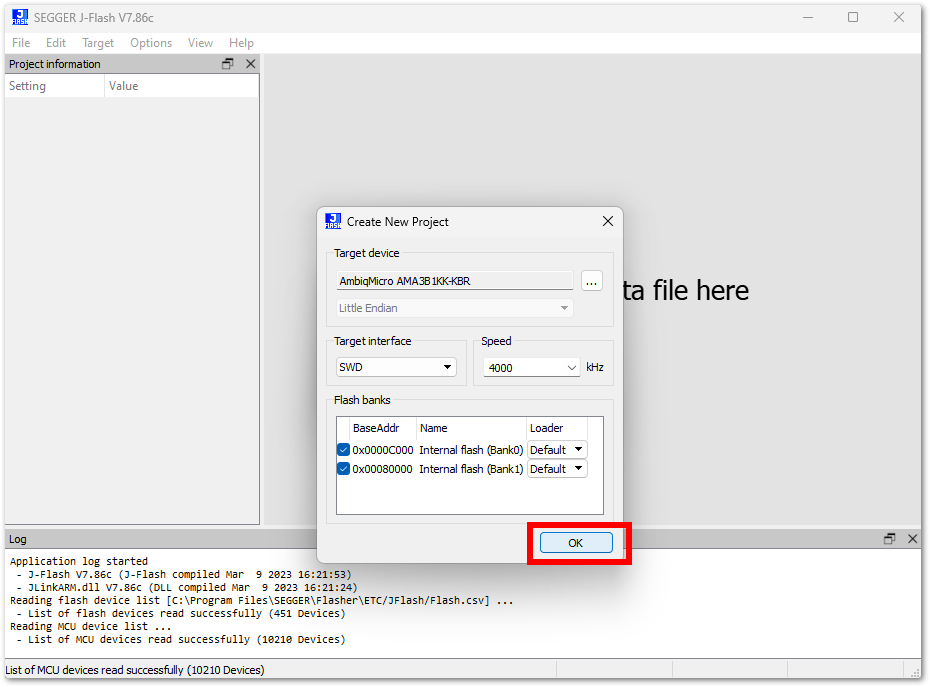
Task: Open the target device browse (...) button
Action: pos(591,281)
